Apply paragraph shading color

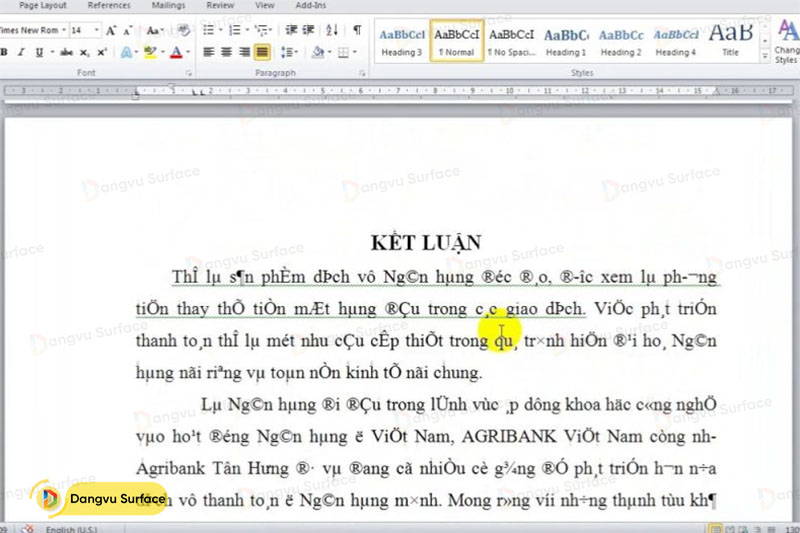coord(318,52)
